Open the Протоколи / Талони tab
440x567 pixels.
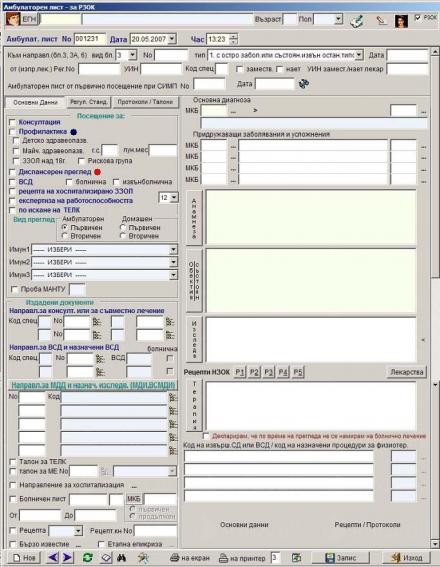tap(145, 102)
